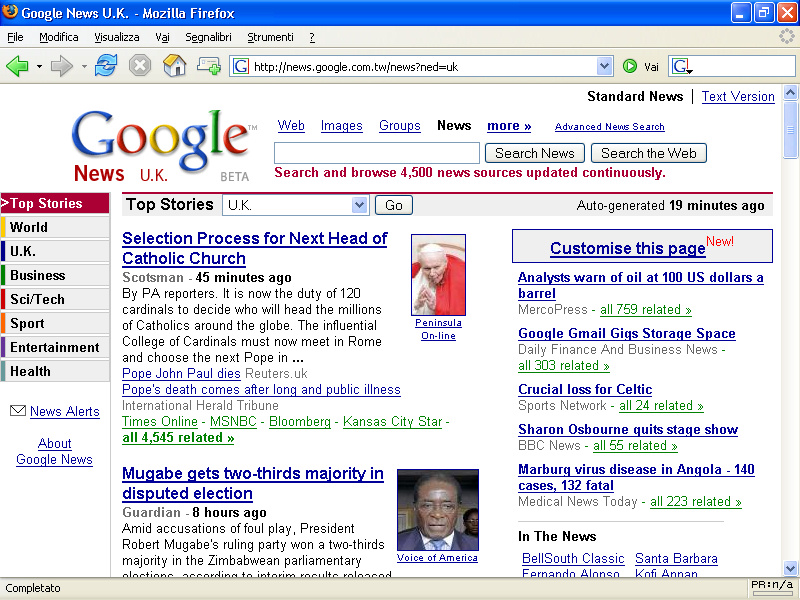Viewport: 800px width, 600px height.
Task: Select the U.K. news section in sidebar
Action: pos(55,251)
